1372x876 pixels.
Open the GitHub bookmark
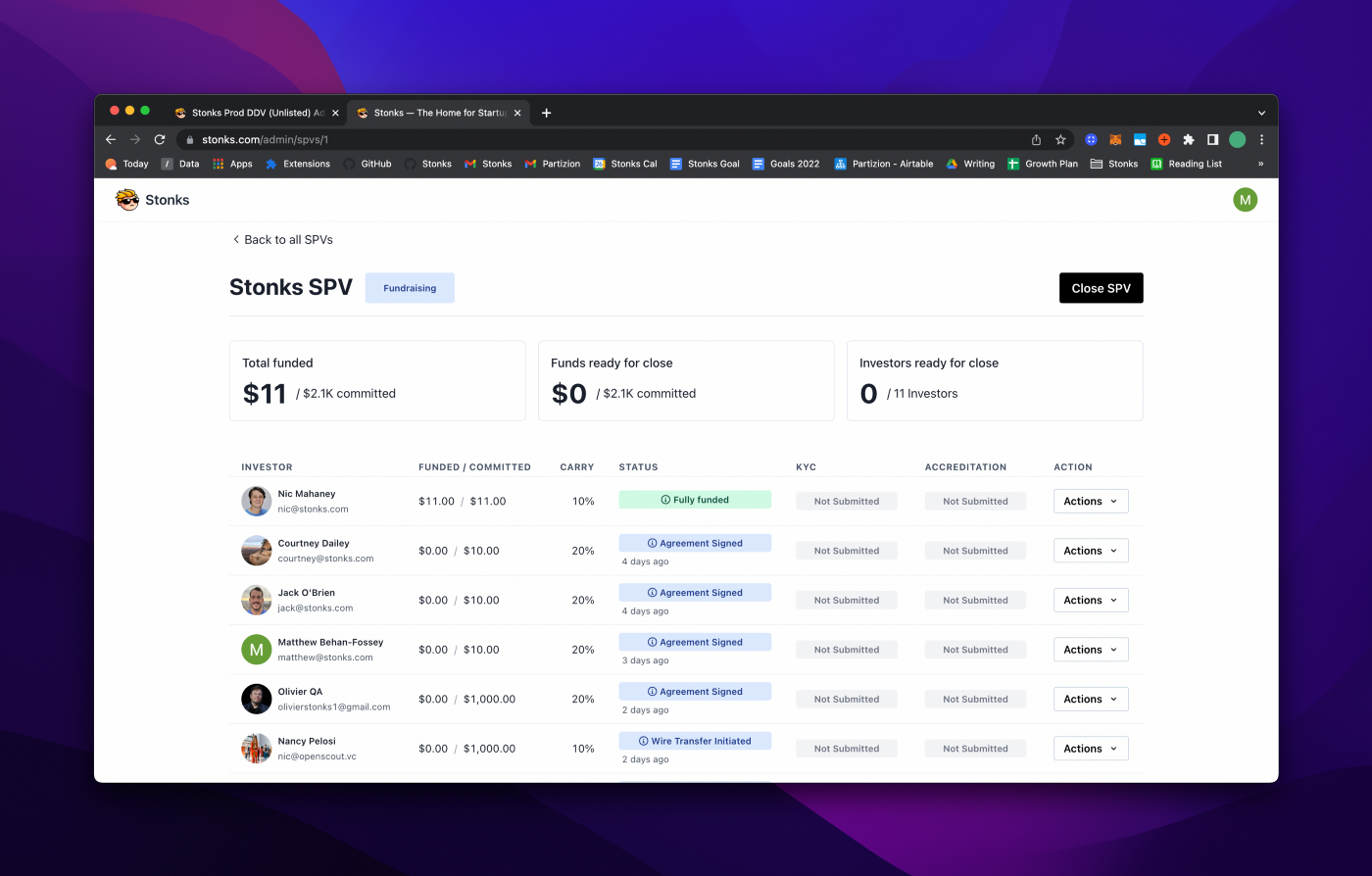[x=367, y=164]
